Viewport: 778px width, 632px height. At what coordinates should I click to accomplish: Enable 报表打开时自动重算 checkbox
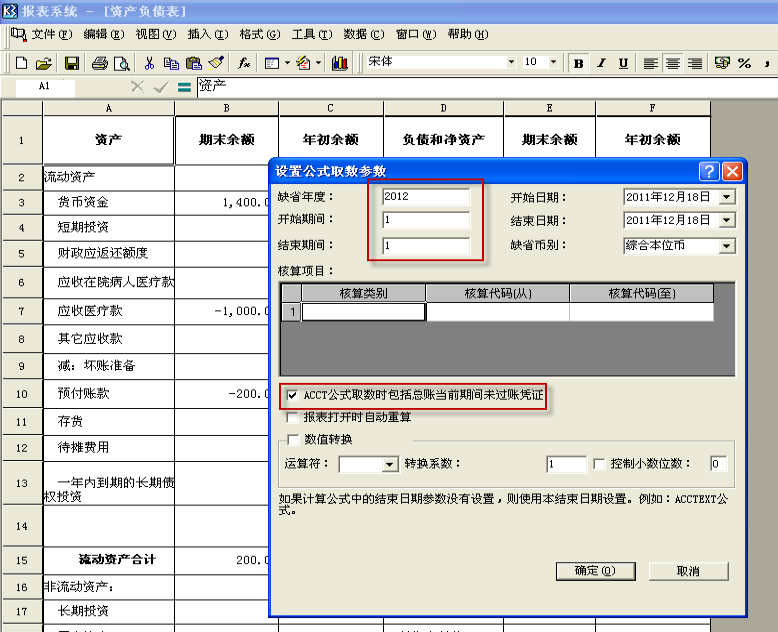pyautogui.click(x=292, y=418)
